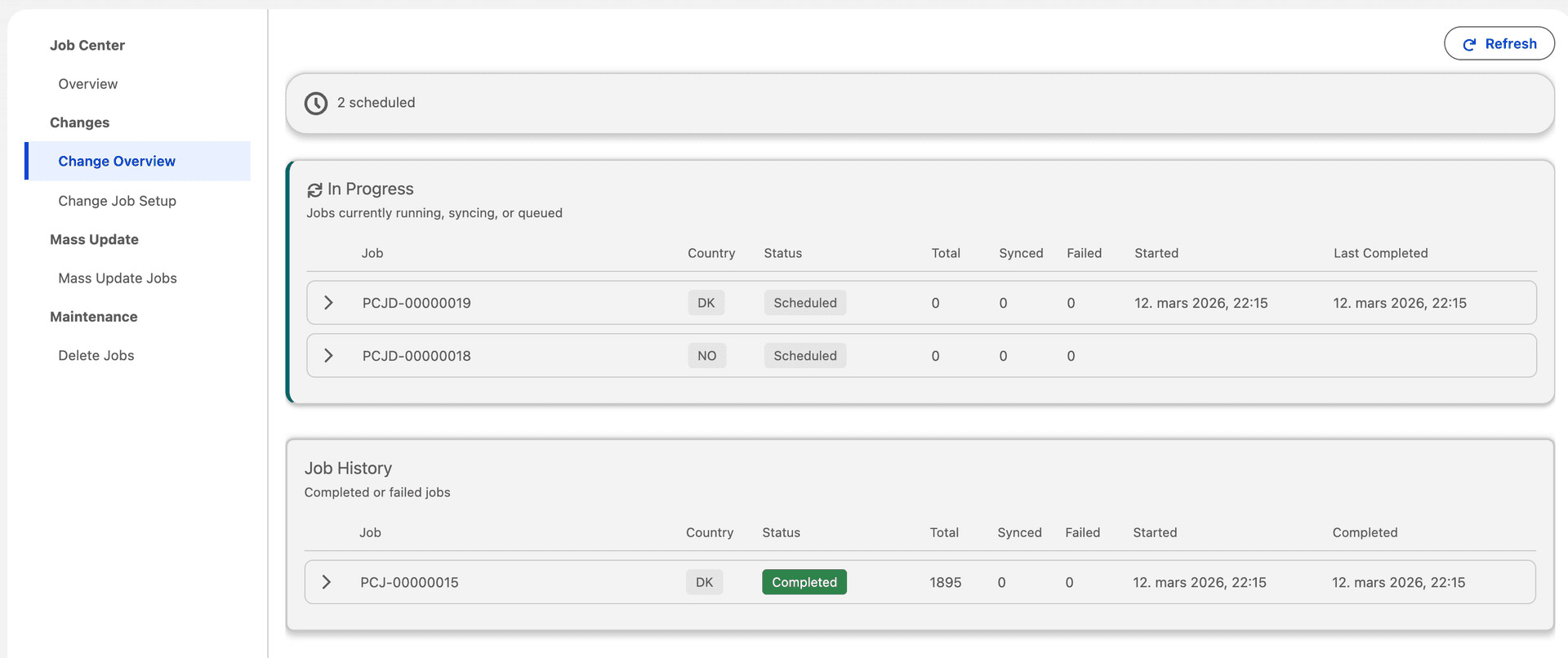This screenshot has height=658, width=1568.
Task: Click Scheduled badge for PCJD-00000019
Action: point(804,303)
